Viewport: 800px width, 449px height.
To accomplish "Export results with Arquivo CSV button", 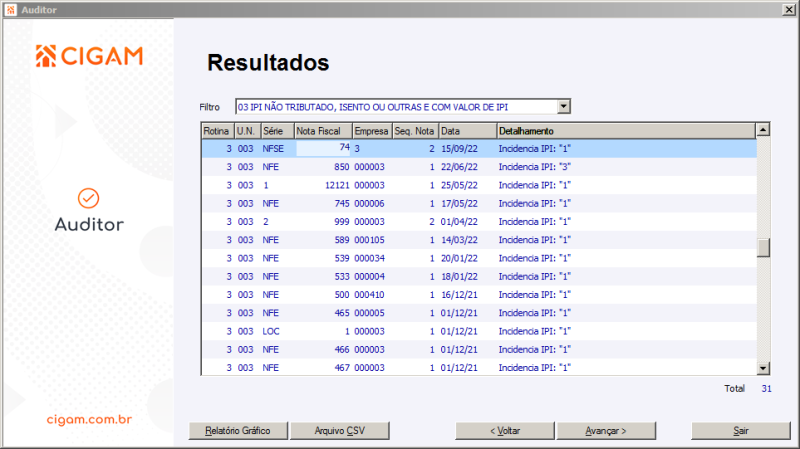I will 340,431.
